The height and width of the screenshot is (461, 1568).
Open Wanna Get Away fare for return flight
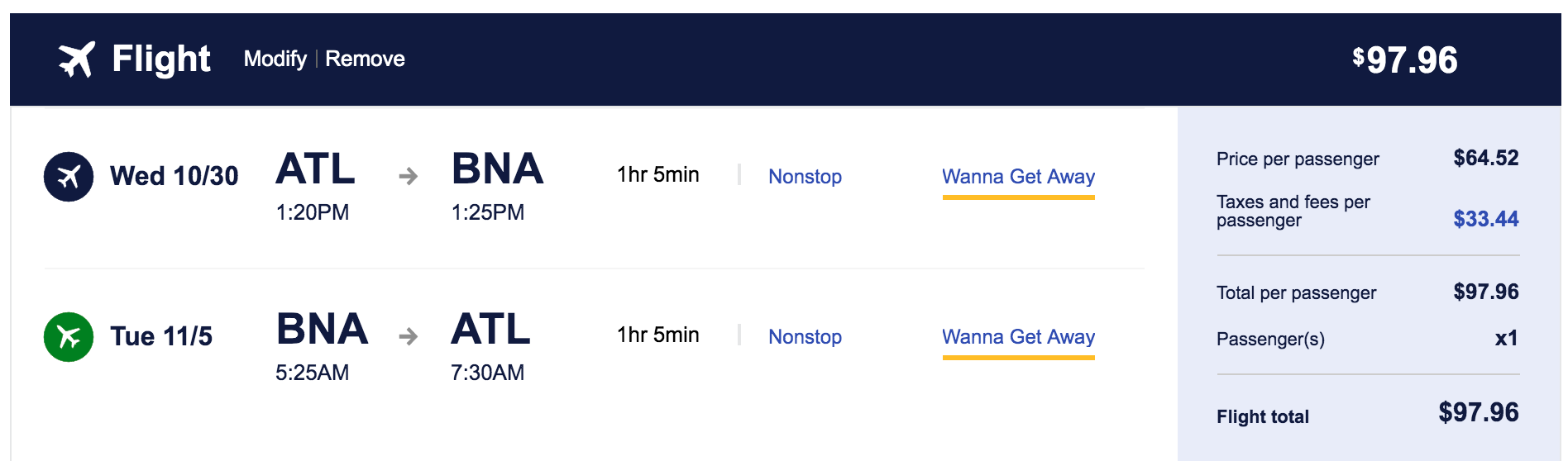tap(1018, 336)
